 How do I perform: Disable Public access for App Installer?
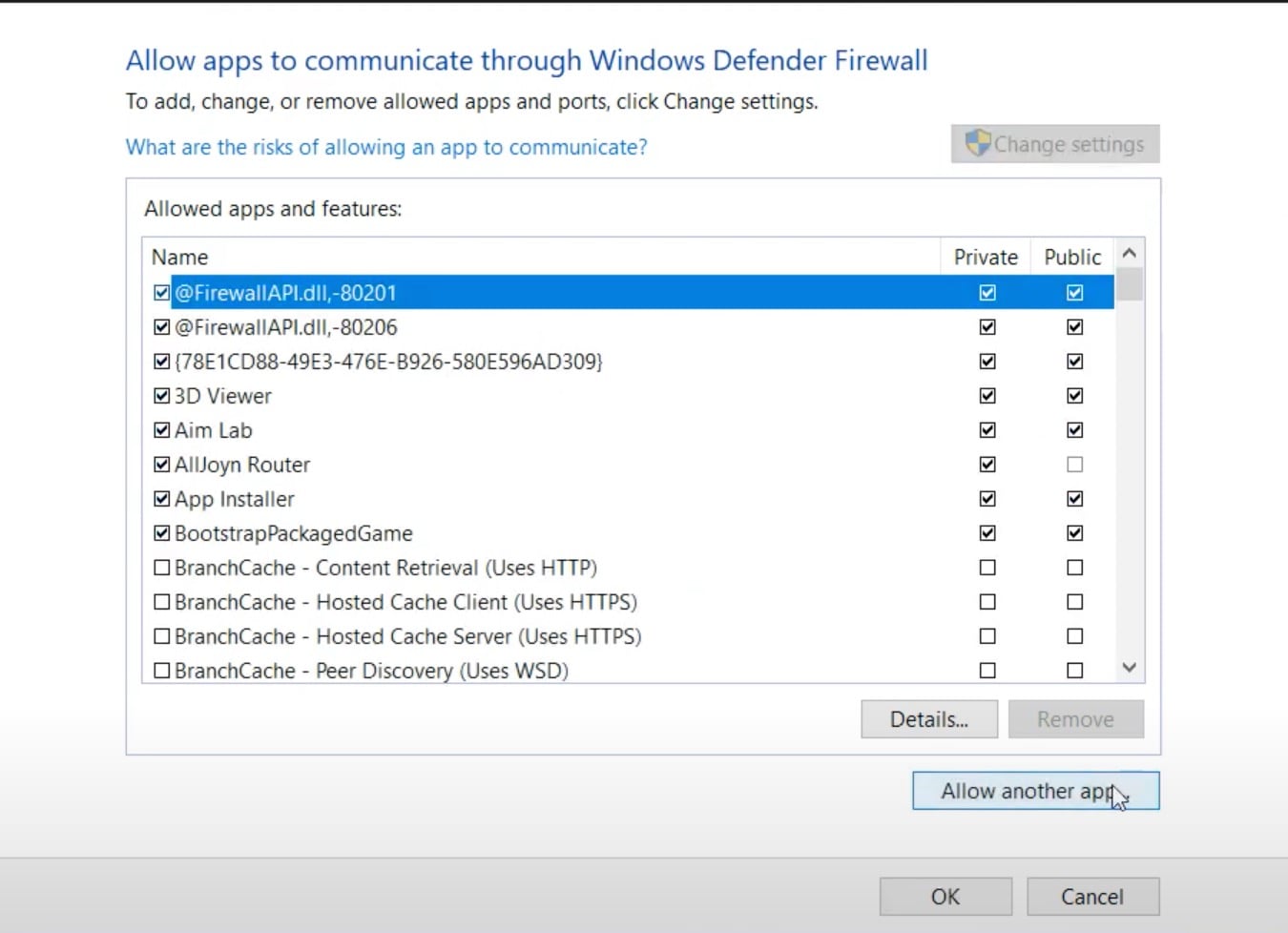(x=1074, y=498)
